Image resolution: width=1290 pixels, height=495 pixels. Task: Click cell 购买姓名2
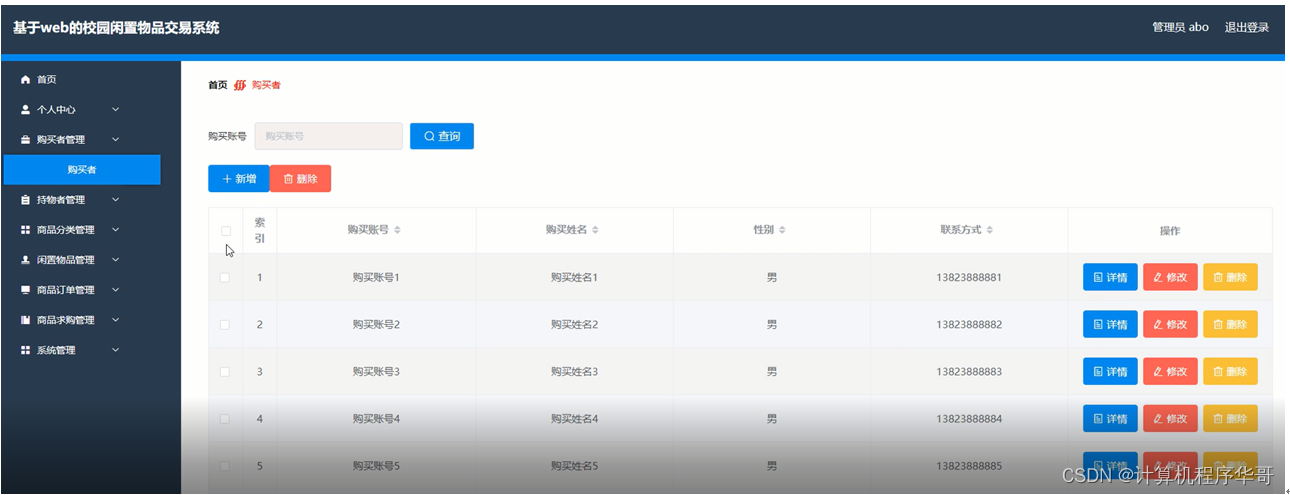point(574,324)
